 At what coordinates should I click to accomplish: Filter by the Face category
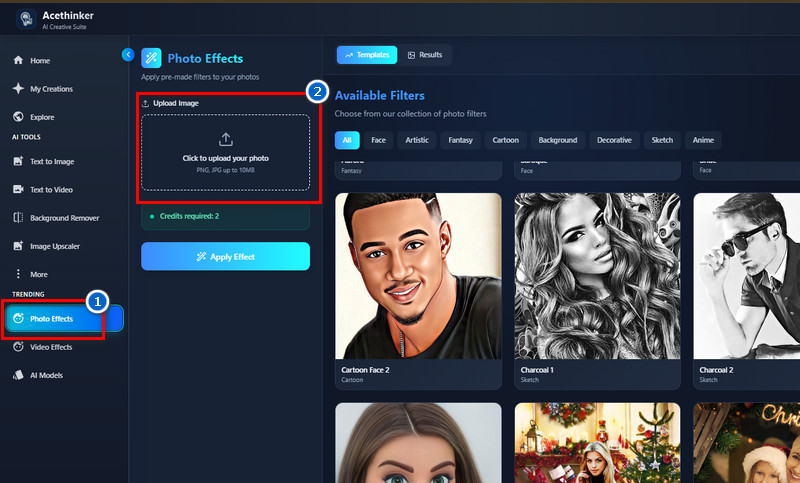379,140
